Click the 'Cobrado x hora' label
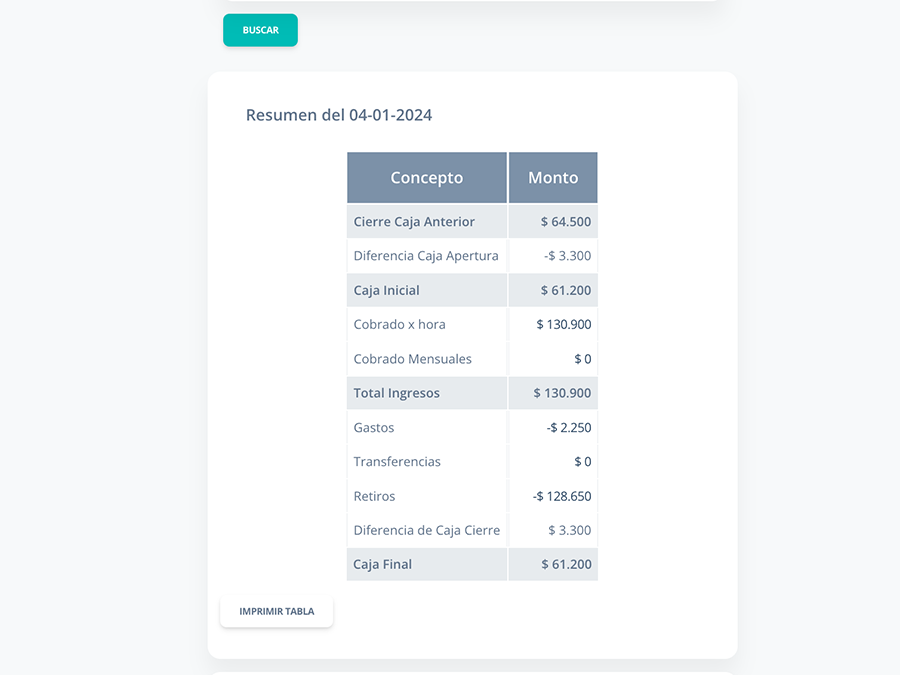The height and width of the screenshot is (675, 900). pyautogui.click(x=399, y=324)
